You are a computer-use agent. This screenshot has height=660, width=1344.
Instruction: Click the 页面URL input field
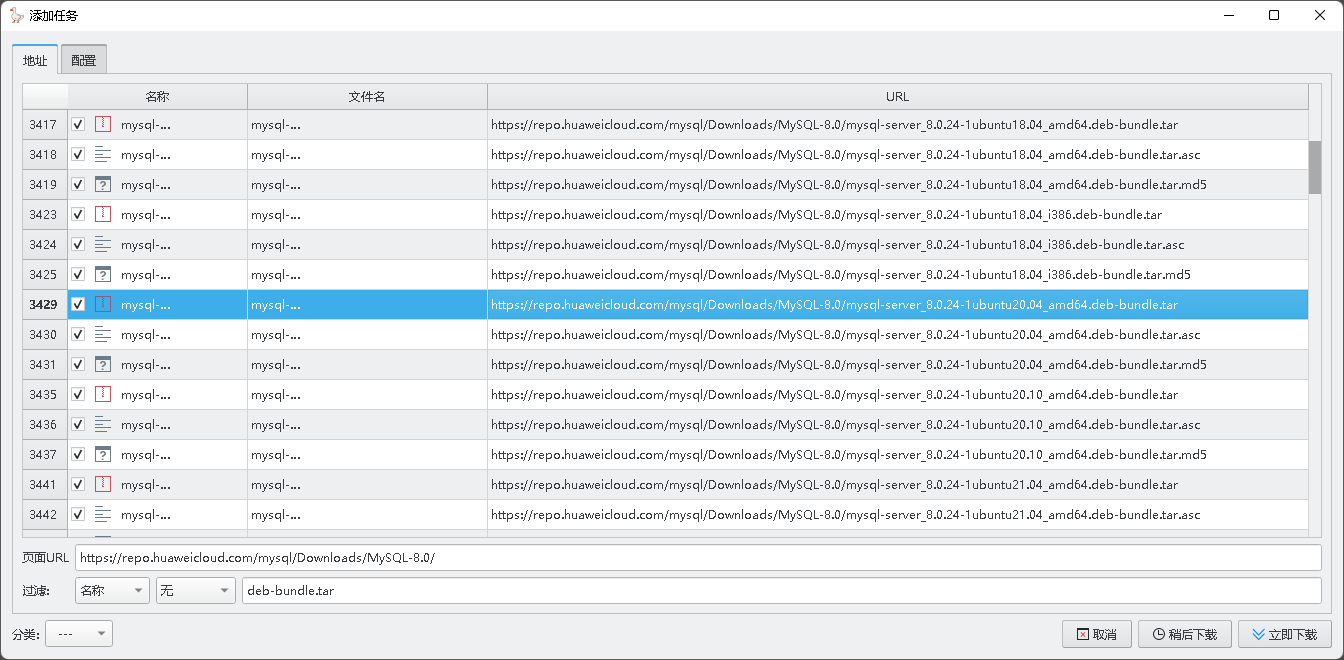click(698, 558)
